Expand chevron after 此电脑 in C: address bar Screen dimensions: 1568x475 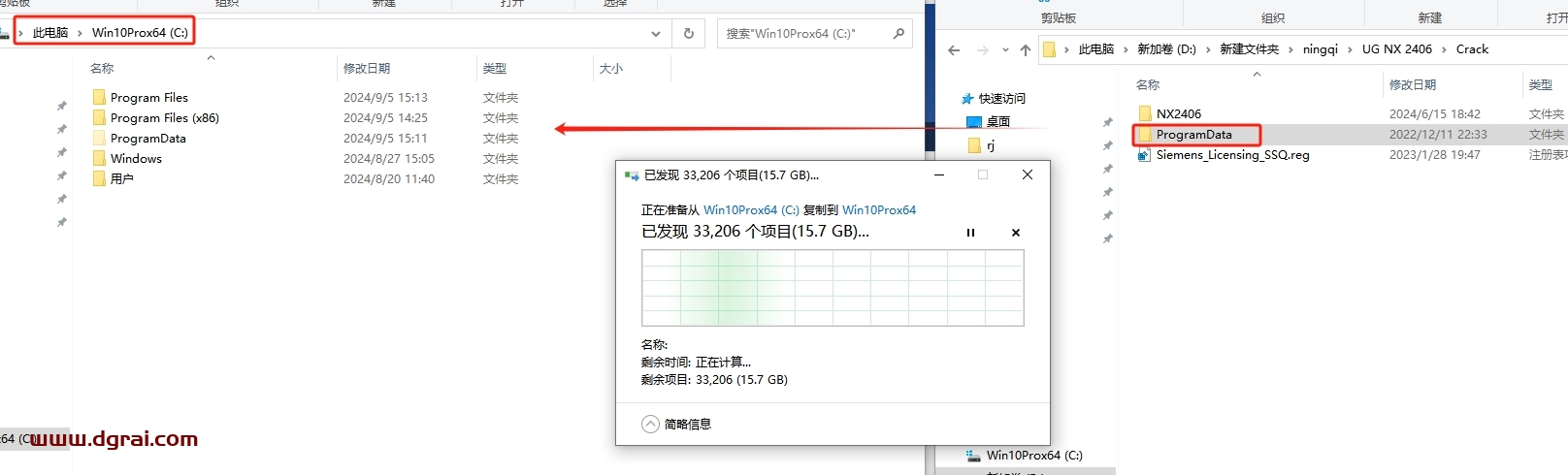(x=80, y=33)
